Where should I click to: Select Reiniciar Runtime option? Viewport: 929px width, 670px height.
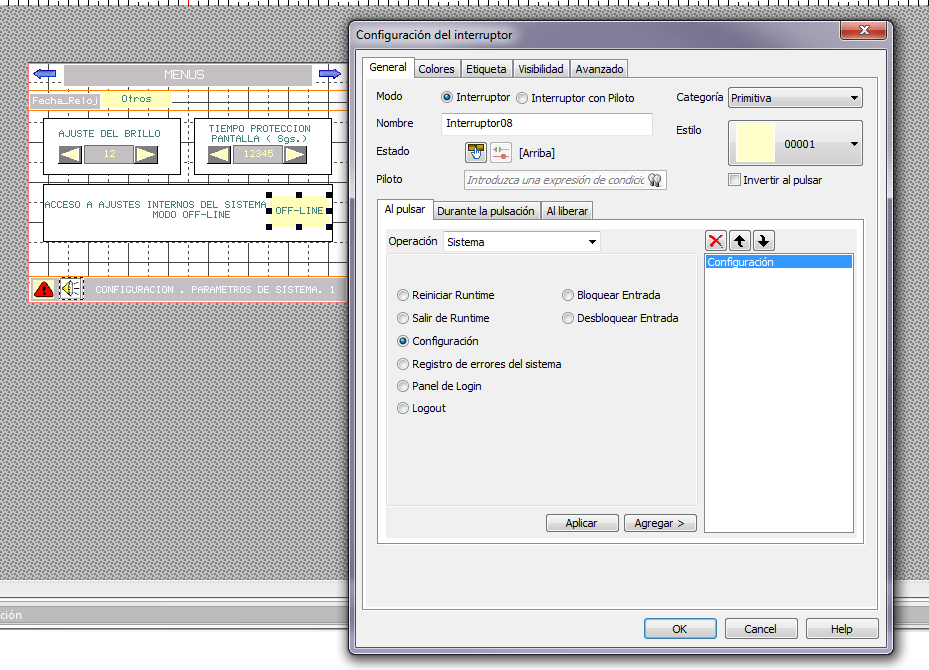pos(446,295)
